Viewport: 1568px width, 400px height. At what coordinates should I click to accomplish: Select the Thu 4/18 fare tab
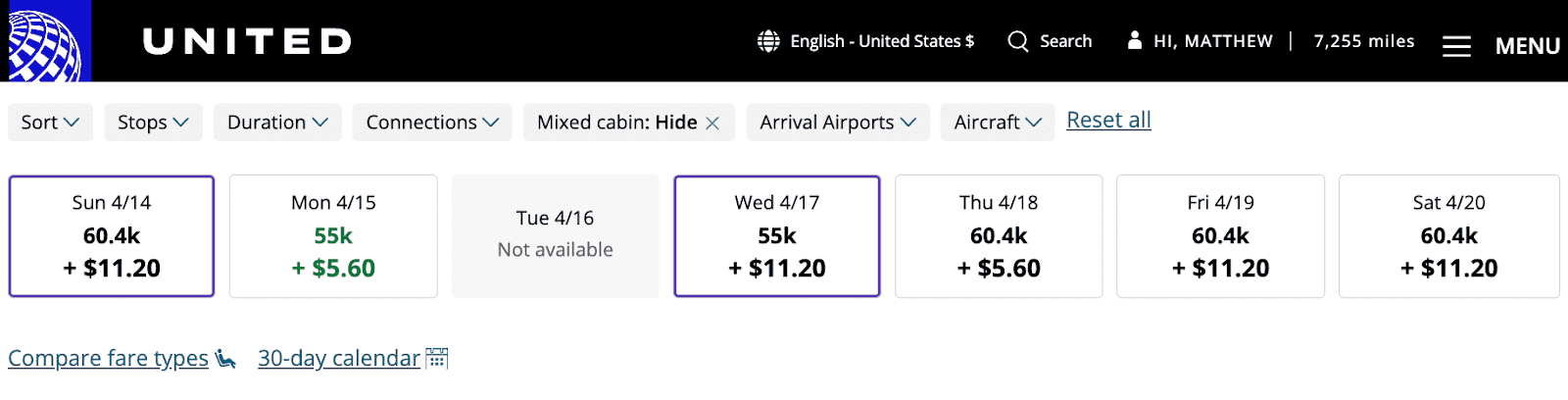[x=999, y=236]
